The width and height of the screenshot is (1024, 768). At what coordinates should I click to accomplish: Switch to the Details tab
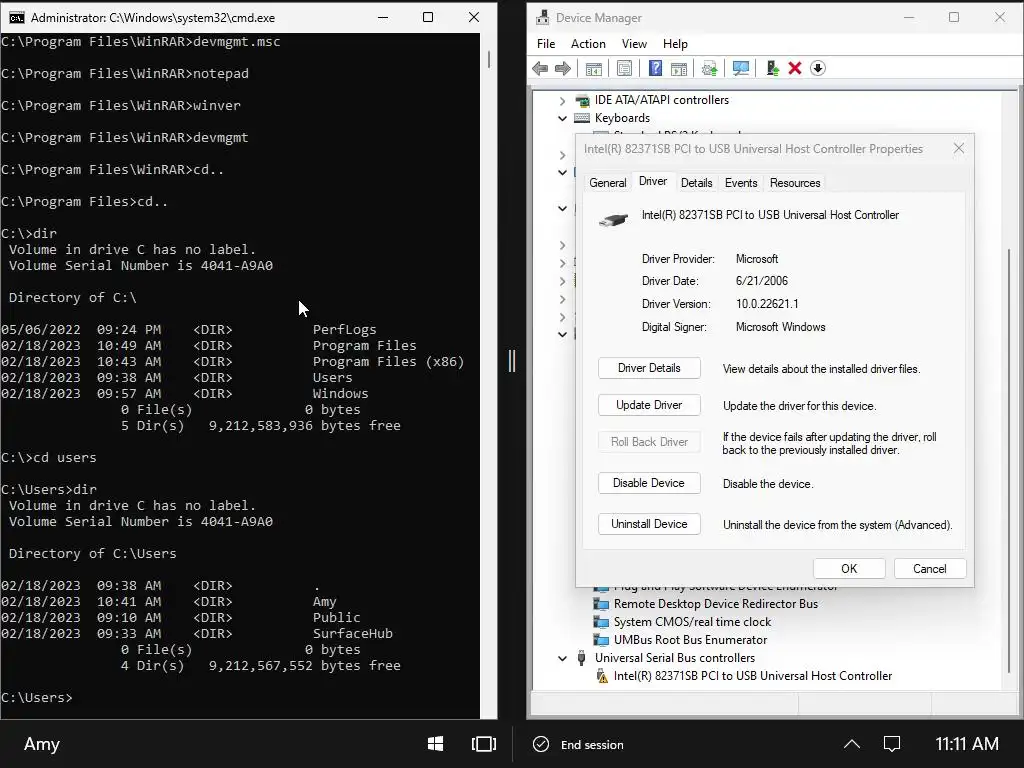click(697, 183)
